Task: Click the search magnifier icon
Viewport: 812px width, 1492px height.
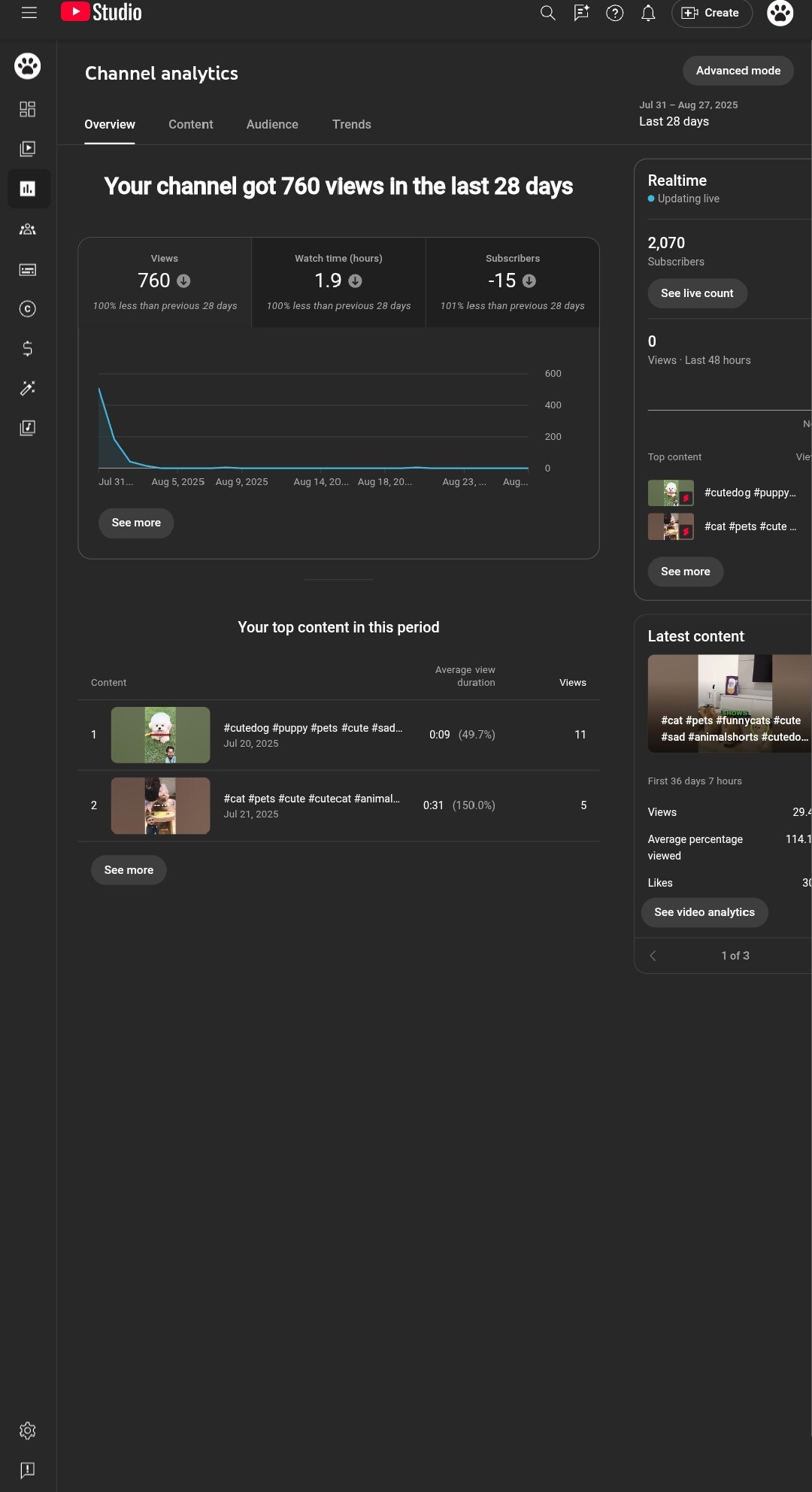Action: pyautogui.click(x=547, y=13)
